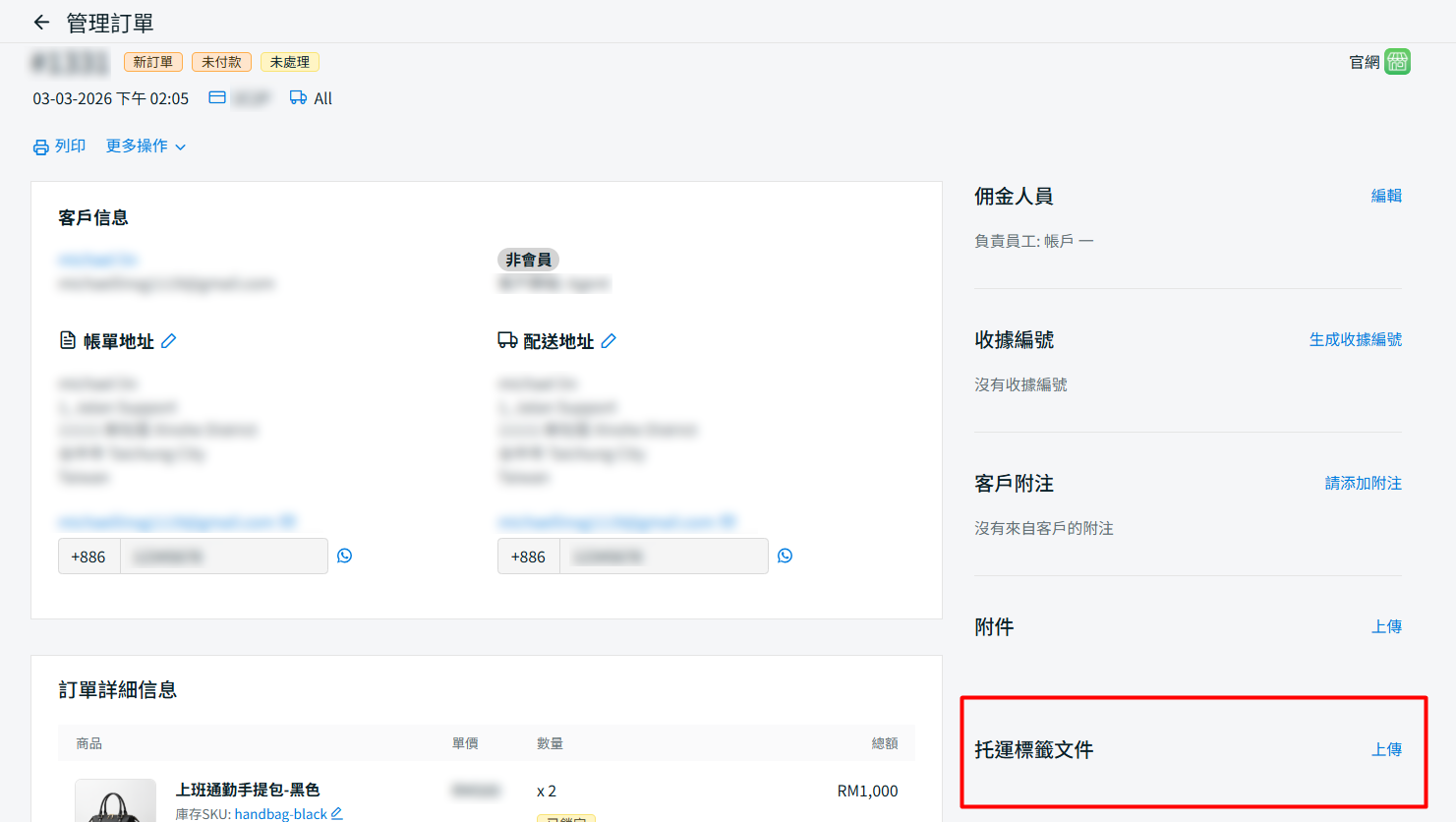The image size is (1456, 822).
Task: Click the 編輯 link for 佣金人員
Action: pyautogui.click(x=1386, y=196)
